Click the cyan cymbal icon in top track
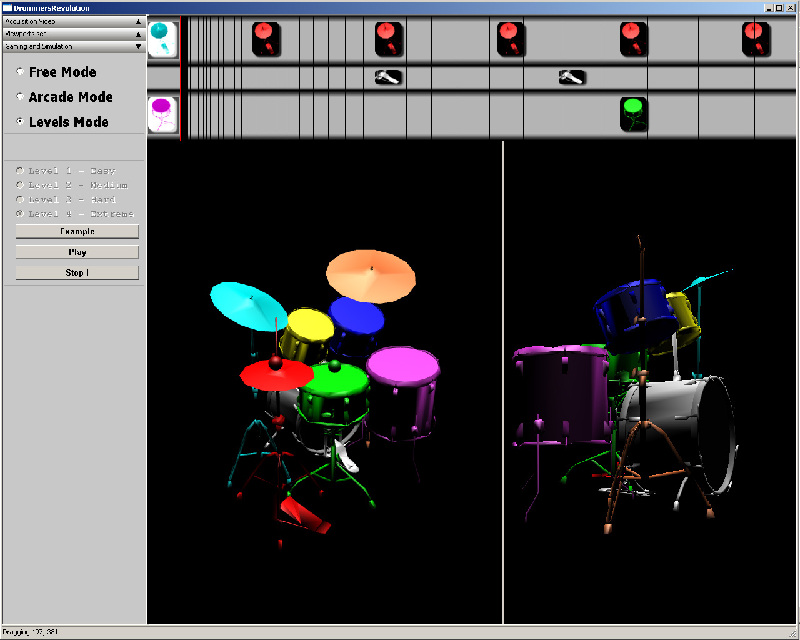The image size is (800, 640). pos(162,39)
